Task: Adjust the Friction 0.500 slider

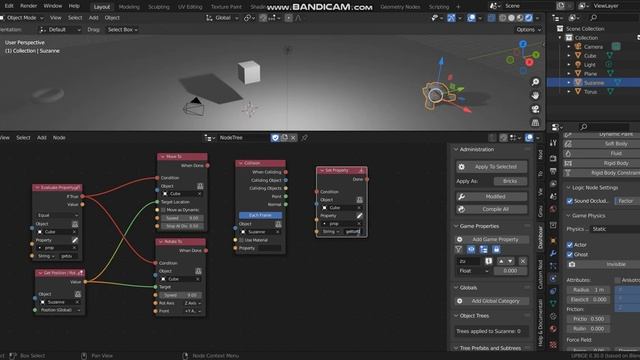Action: pos(588,319)
